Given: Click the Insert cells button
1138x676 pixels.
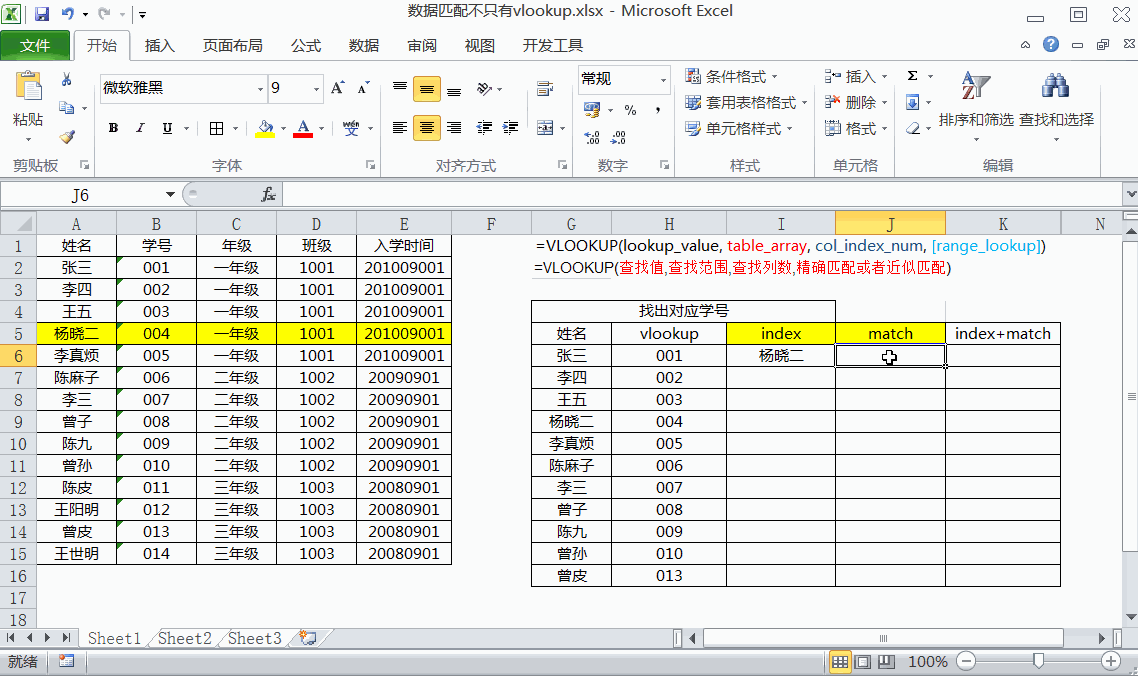Looking at the screenshot, I should click(x=856, y=76).
